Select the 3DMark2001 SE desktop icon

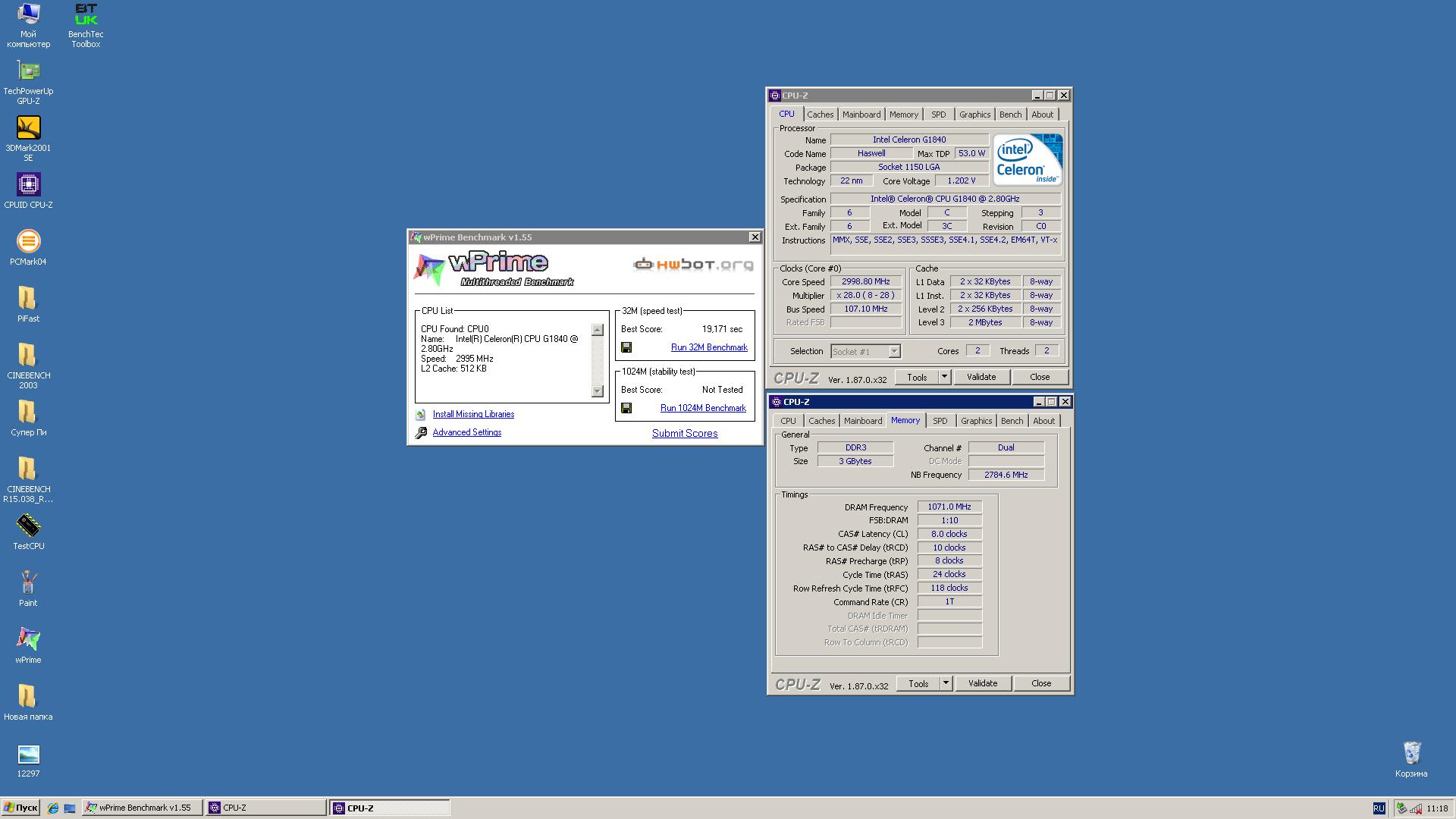[28, 140]
